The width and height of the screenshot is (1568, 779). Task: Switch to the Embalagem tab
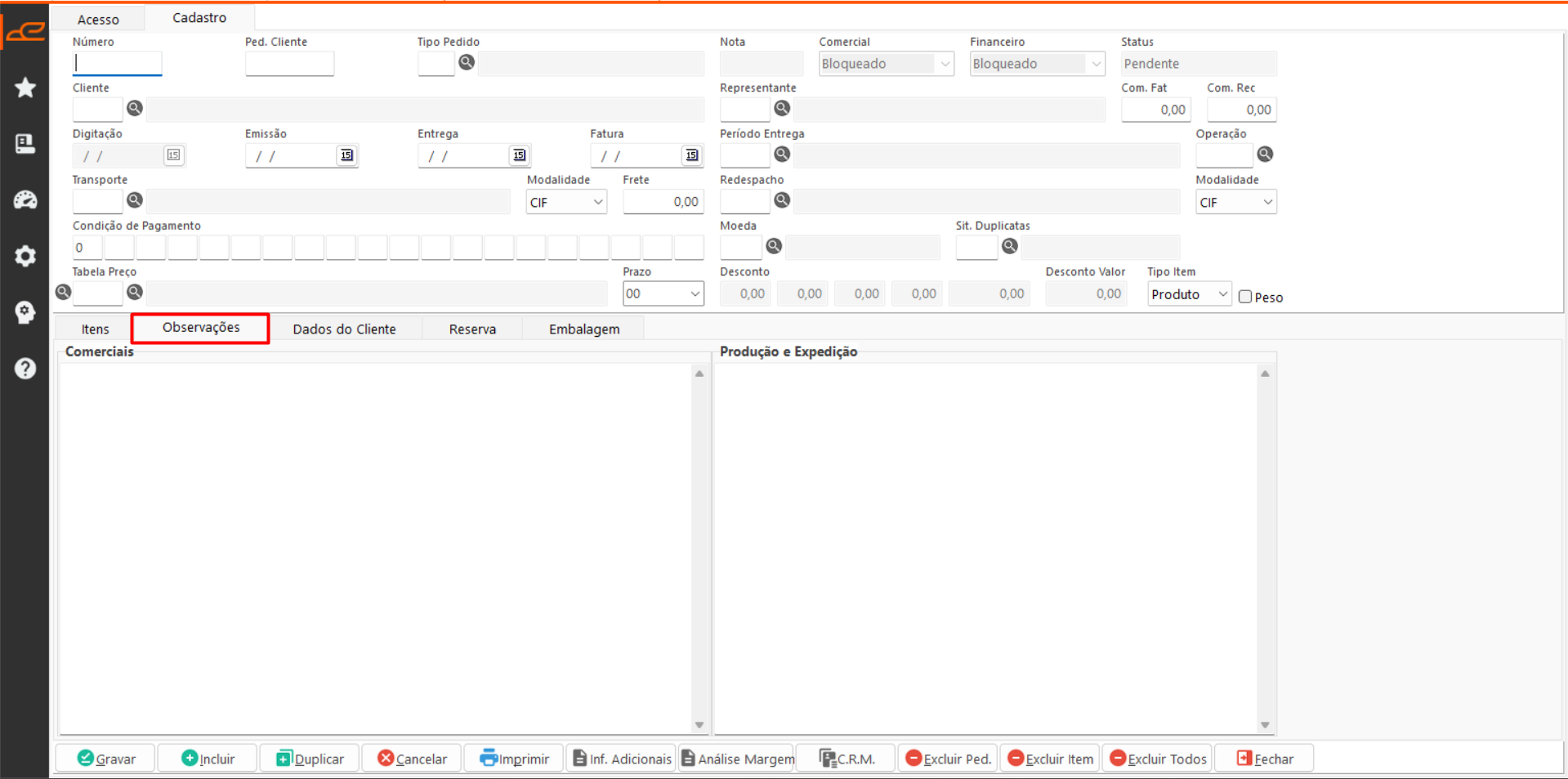point(584,329)
